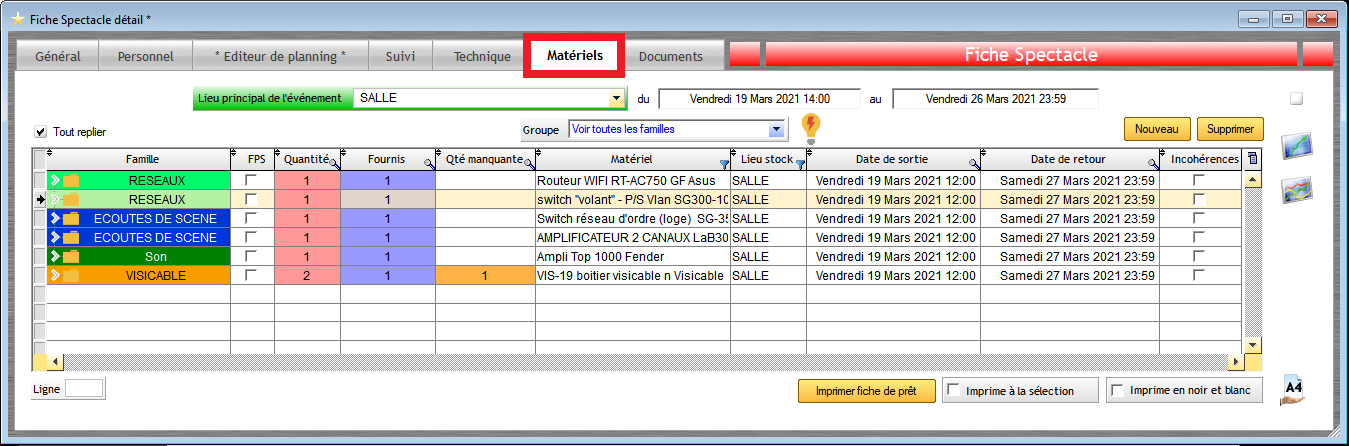Toggle the Tout replier checkbox
The image size is (1349, 446).
41,131
